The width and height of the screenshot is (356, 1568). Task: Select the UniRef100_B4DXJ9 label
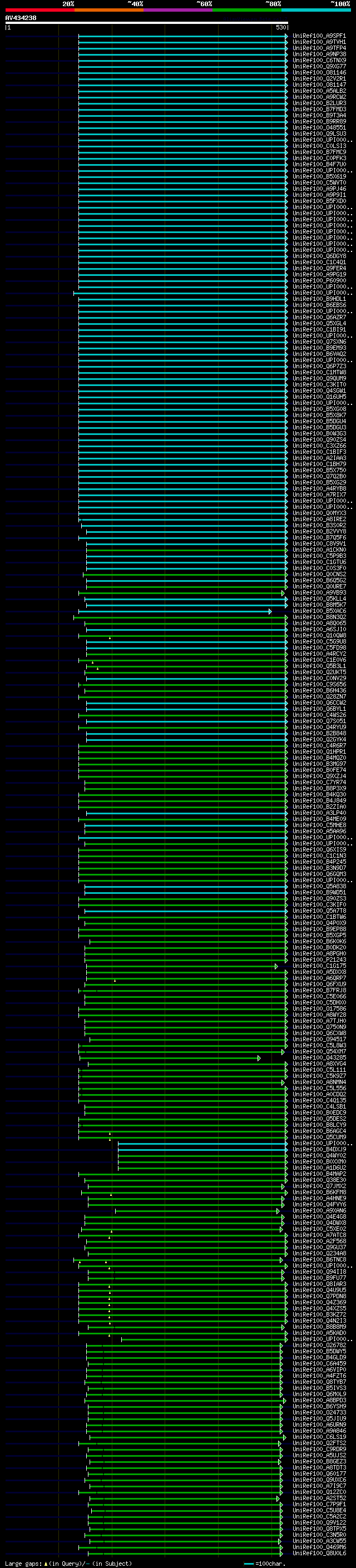tap(319, 1149)
